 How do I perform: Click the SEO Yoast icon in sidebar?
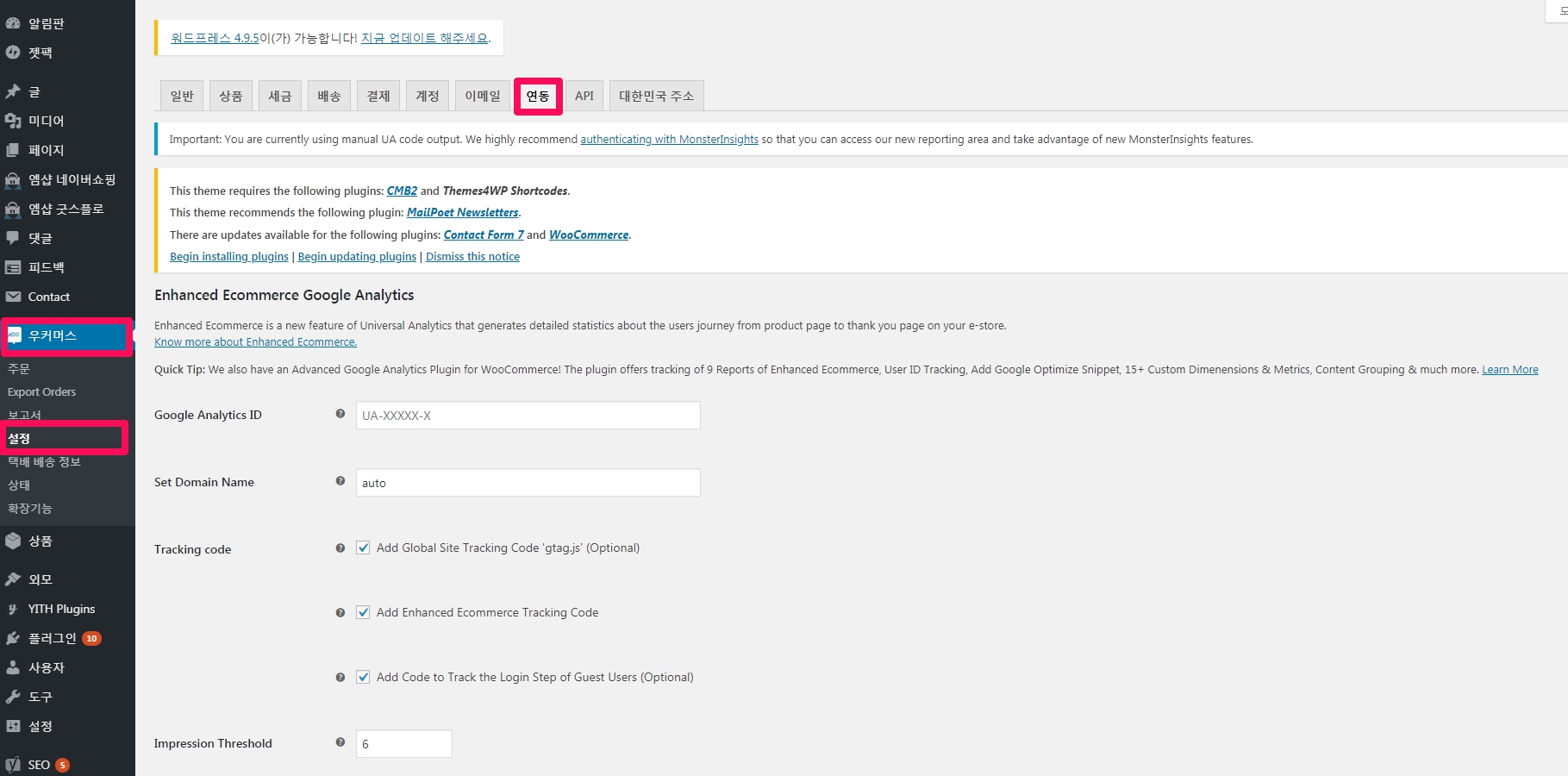click(x=13, y=765)
